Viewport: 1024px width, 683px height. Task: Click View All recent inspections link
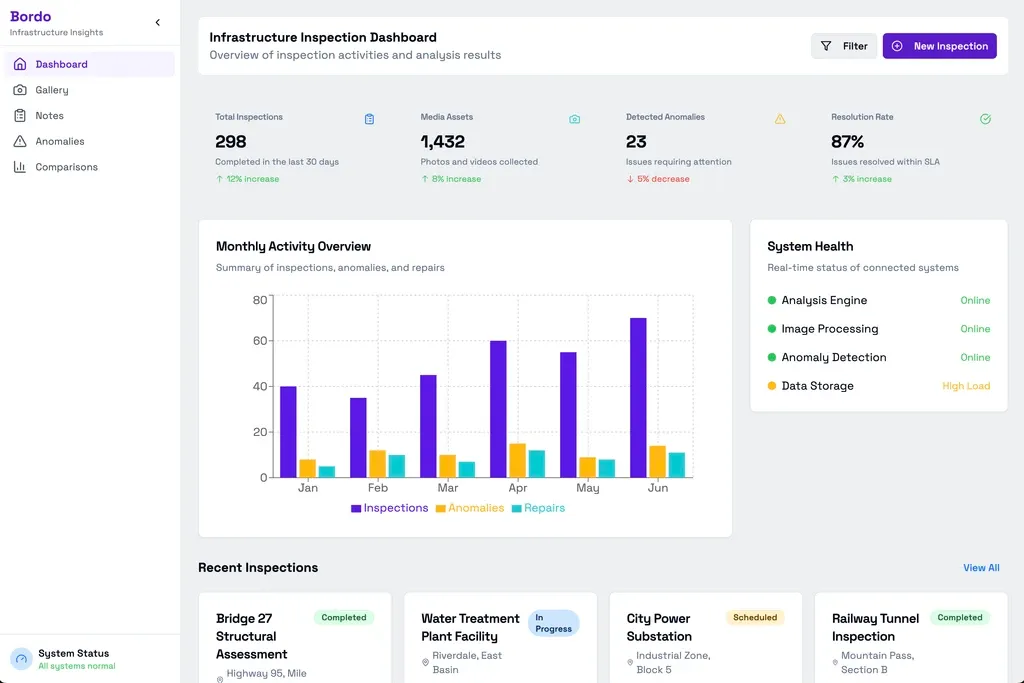pos(981,568)
